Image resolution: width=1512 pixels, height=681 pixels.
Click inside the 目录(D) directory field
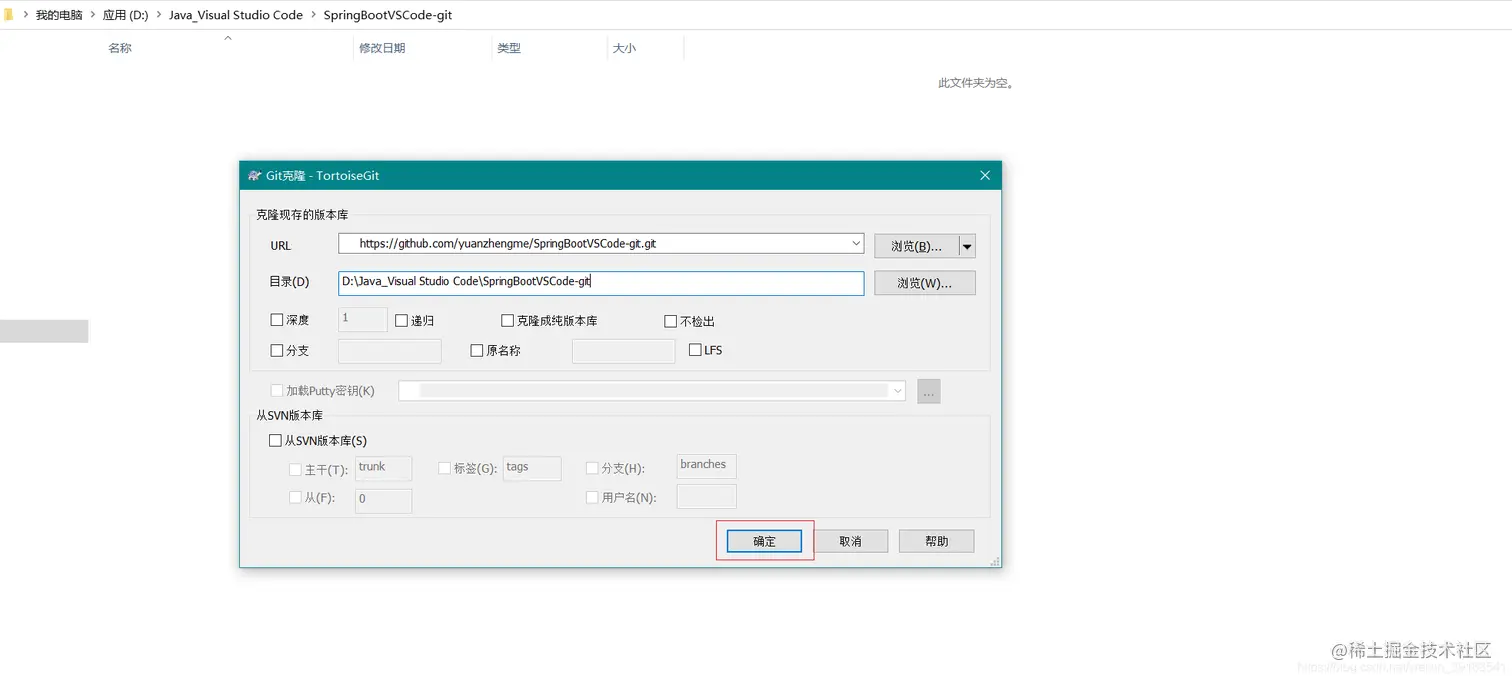pos(601,283)
